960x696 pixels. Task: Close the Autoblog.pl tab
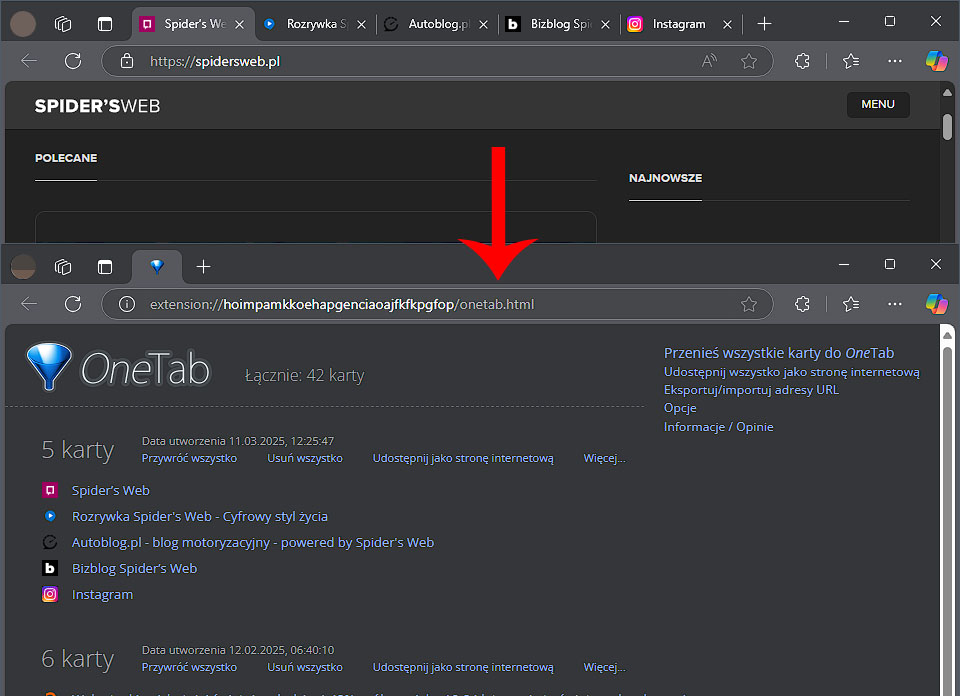click(483, 24)
